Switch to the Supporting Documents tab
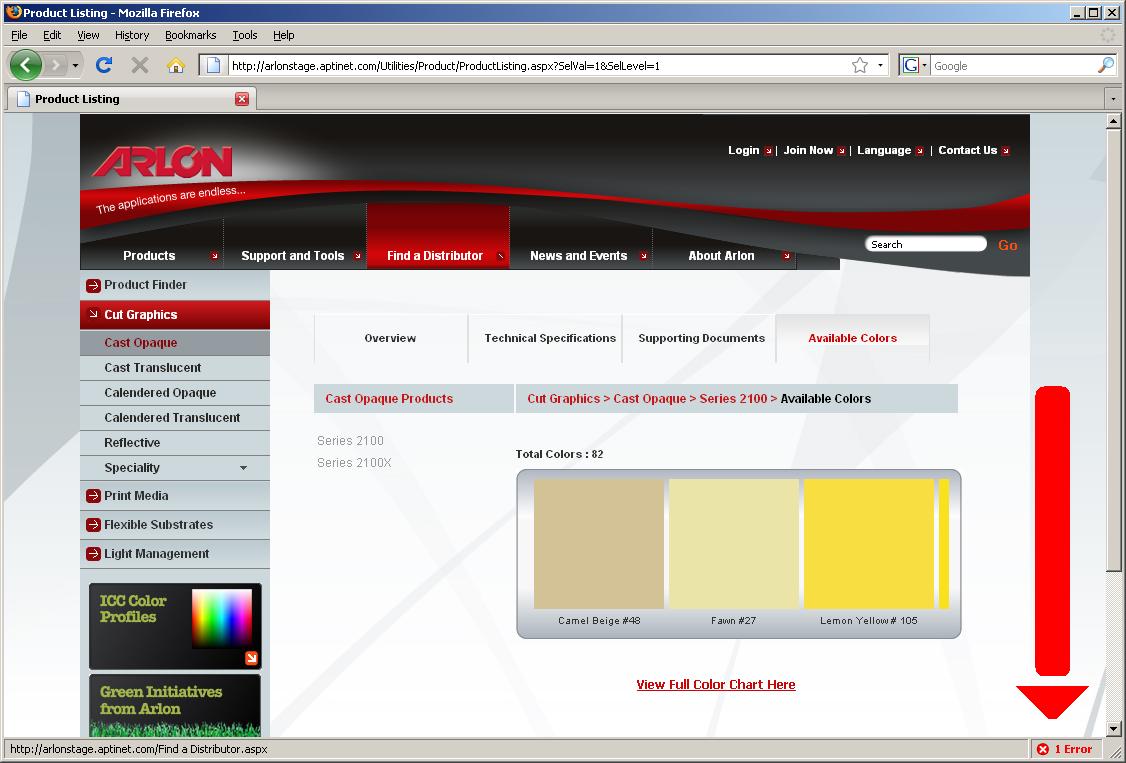 pyautogui.click(x=699, y=338)
